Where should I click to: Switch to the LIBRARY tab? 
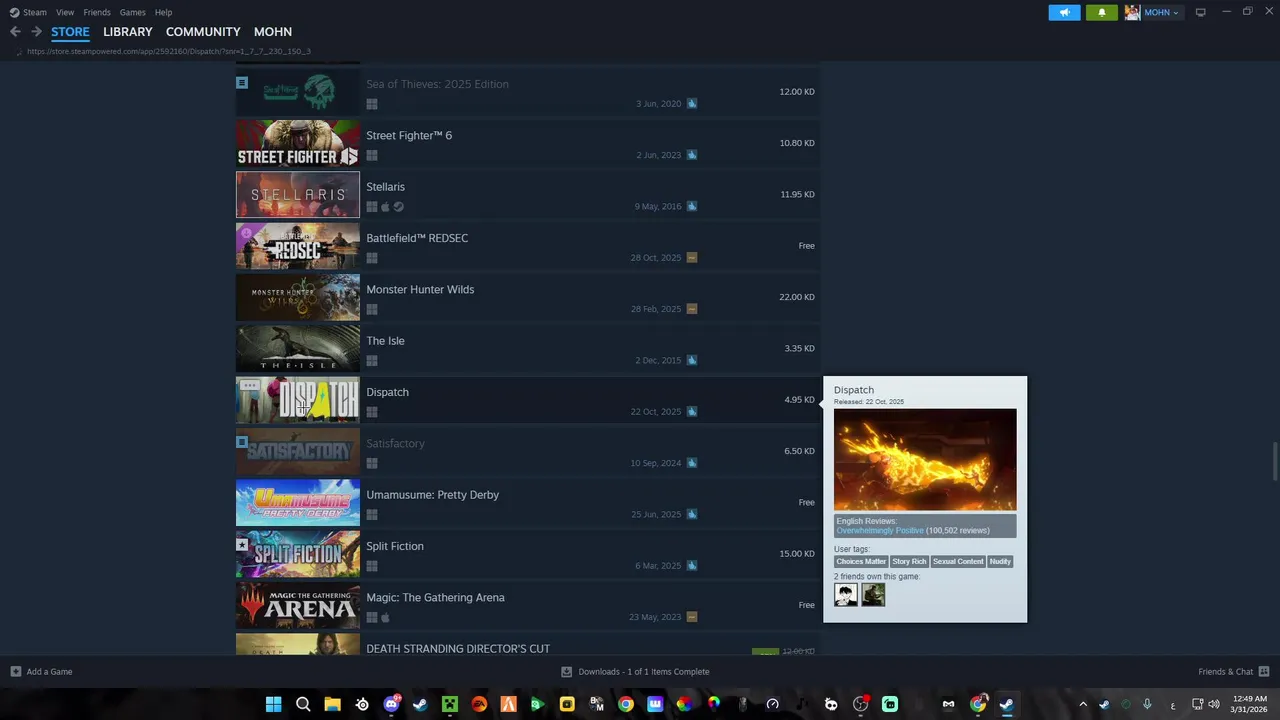(128, 32)
